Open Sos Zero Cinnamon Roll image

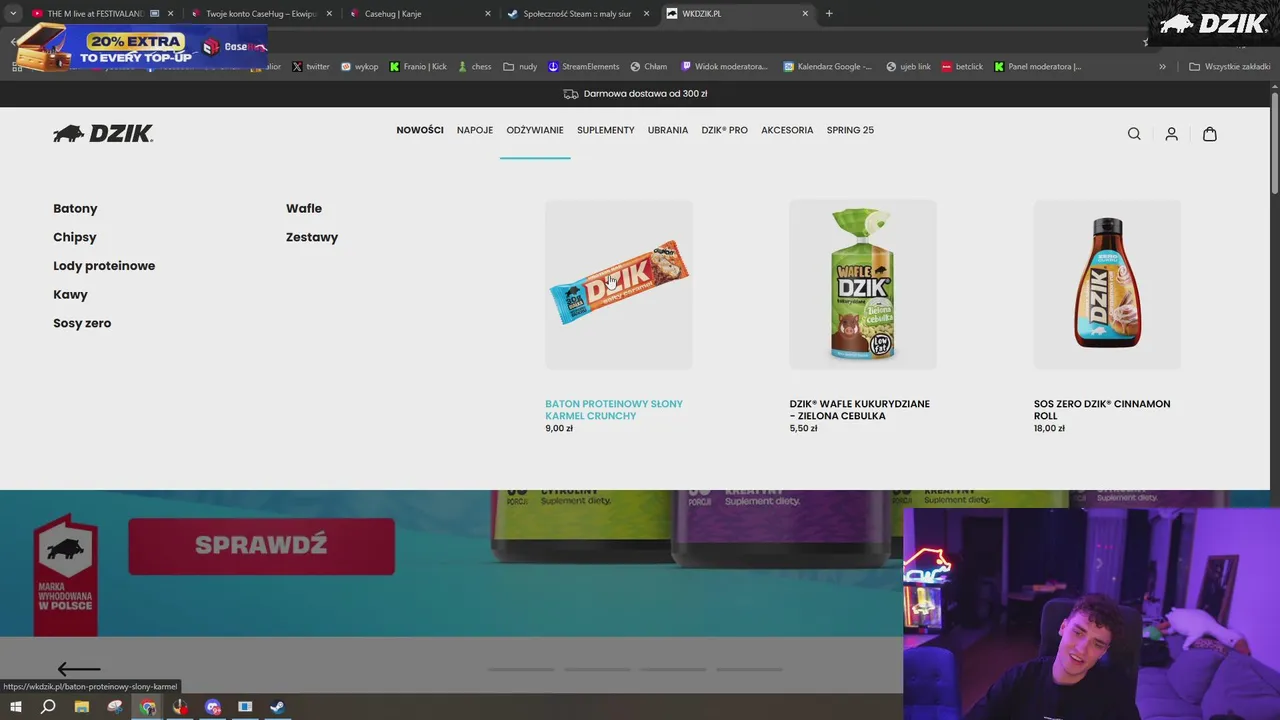coord(1107,285)
